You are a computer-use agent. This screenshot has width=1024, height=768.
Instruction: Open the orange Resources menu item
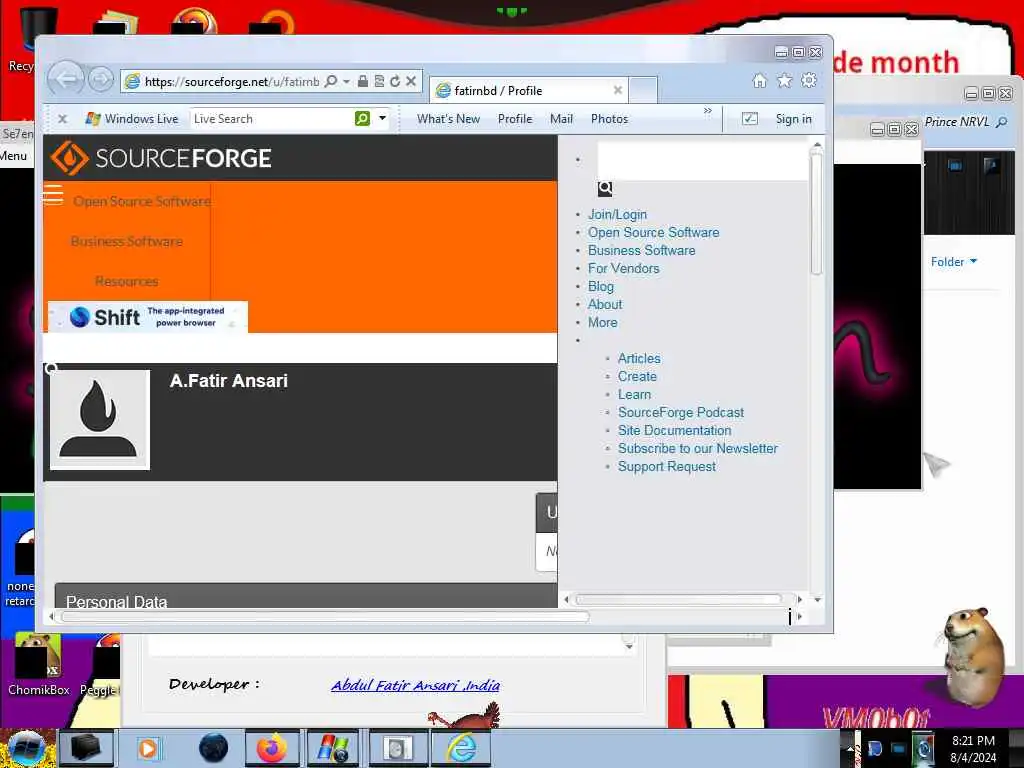[x=127, y=281]
